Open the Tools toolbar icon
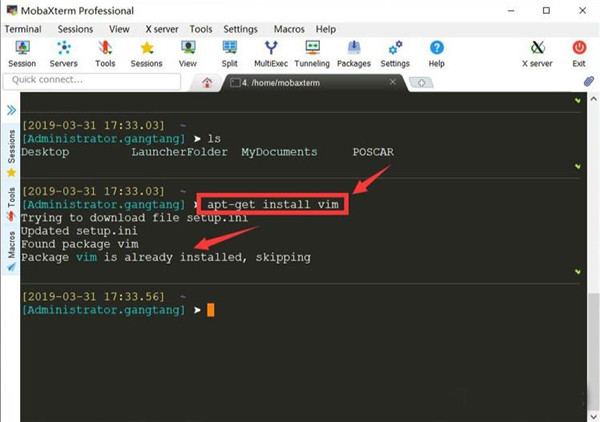 (x=105, y=54)
